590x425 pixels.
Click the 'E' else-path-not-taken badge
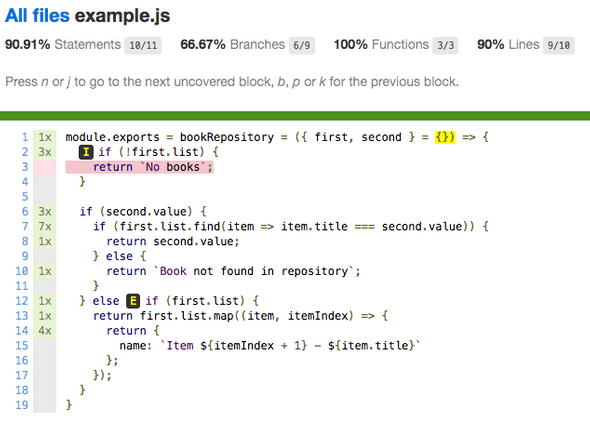pyautogui.click(x=133, y=301)
